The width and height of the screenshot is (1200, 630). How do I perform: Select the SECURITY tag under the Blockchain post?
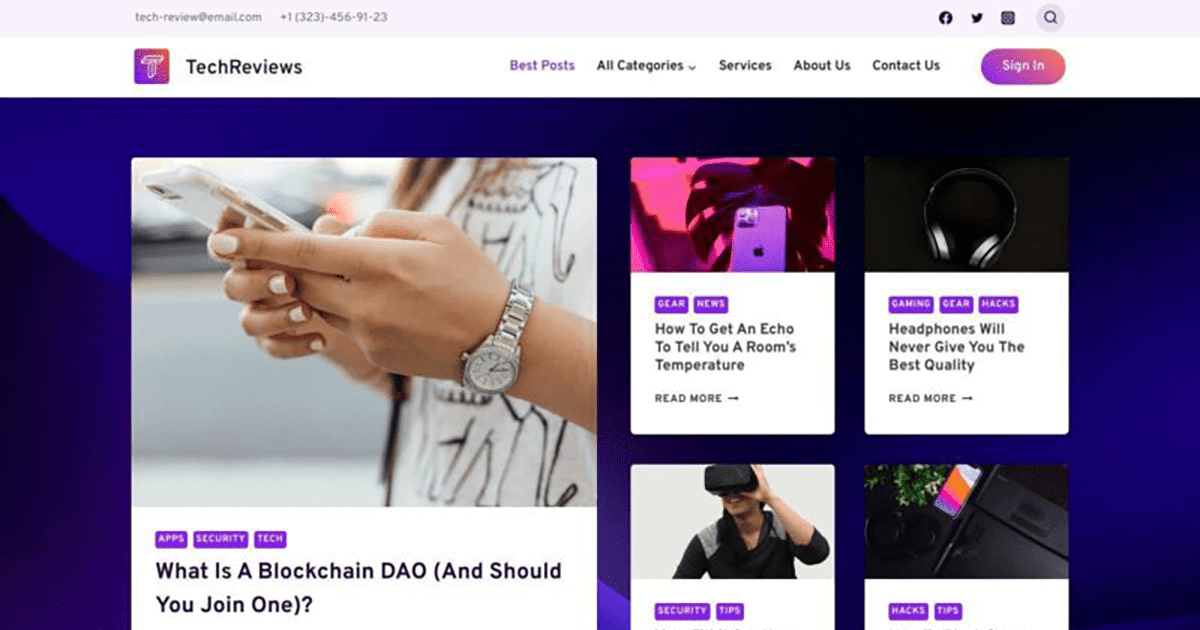point(221,539)
